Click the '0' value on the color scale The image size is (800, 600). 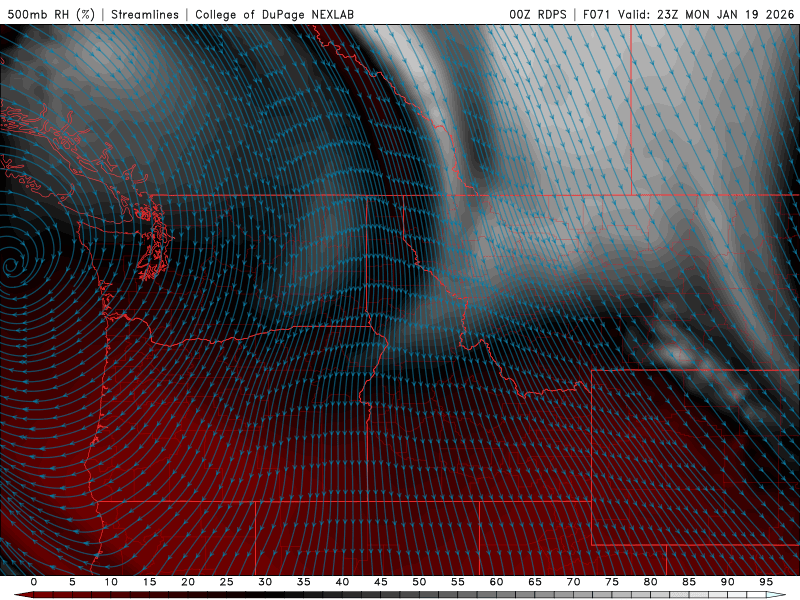tap(34, 582)
